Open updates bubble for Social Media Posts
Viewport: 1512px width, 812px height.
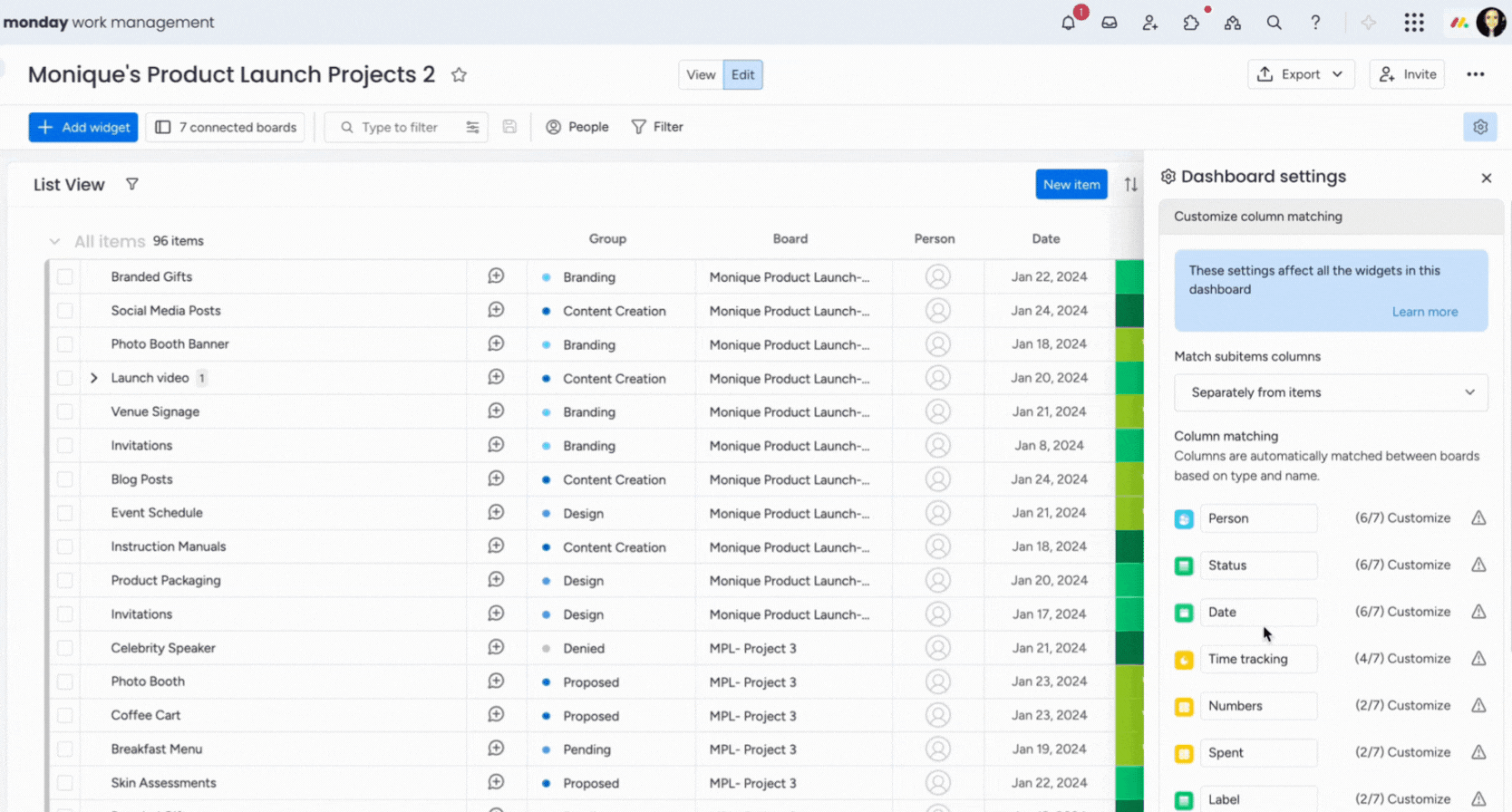496,310
